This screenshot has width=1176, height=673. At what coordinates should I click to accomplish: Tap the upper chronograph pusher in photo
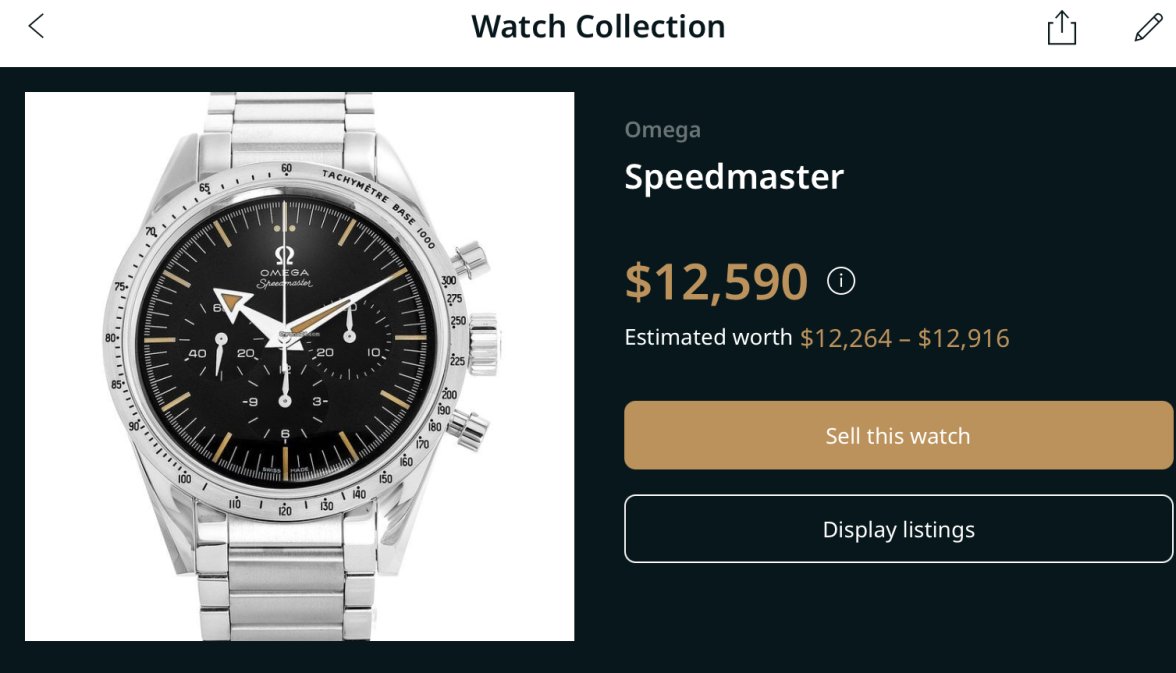(466, 262)
